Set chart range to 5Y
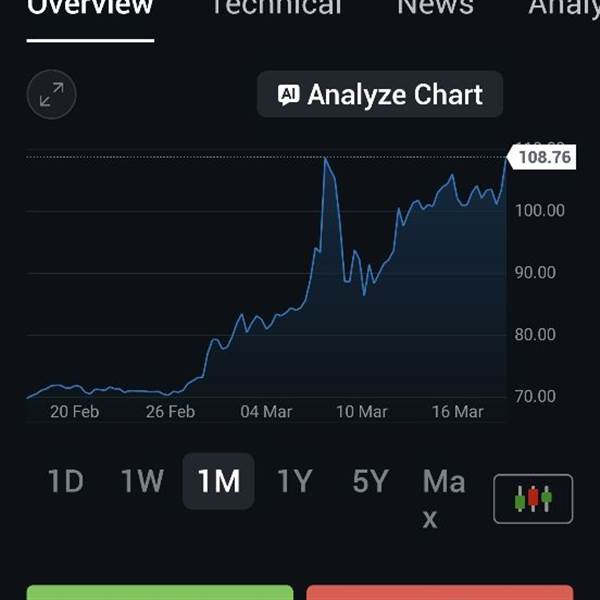 click(370, 482)
